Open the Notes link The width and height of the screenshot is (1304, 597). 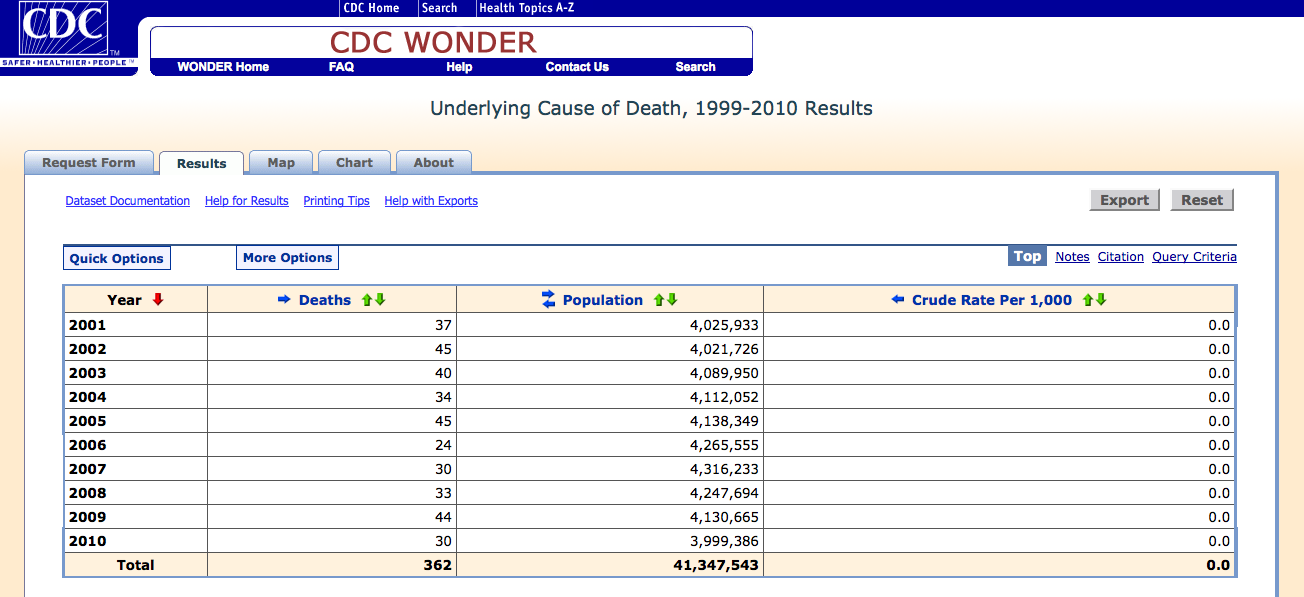[x=1072, y=257]
